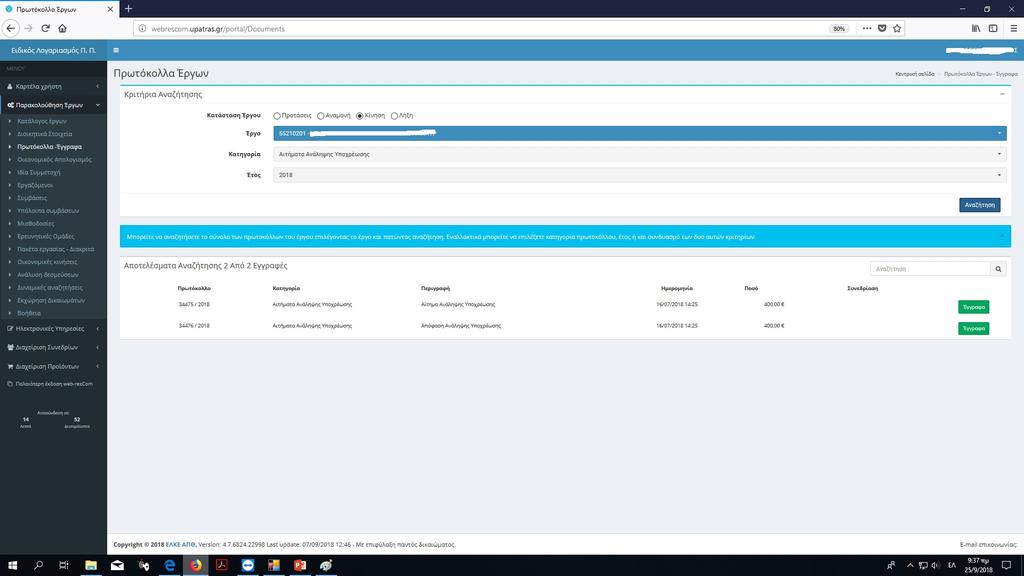Open Συμβάσεις in sidebar
The image size is (1024, 576).
32,198
